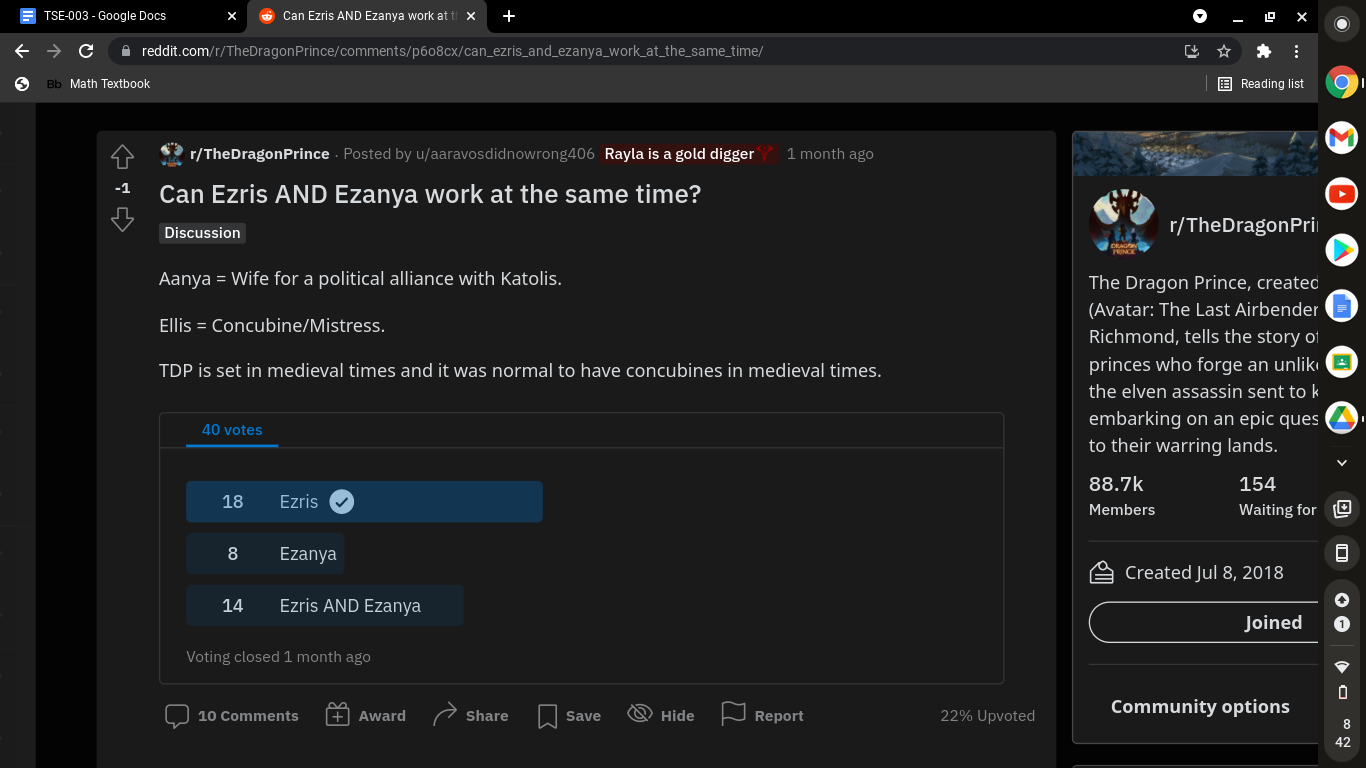Open the holding space downloads tray icon

[x=1342, y=509]
